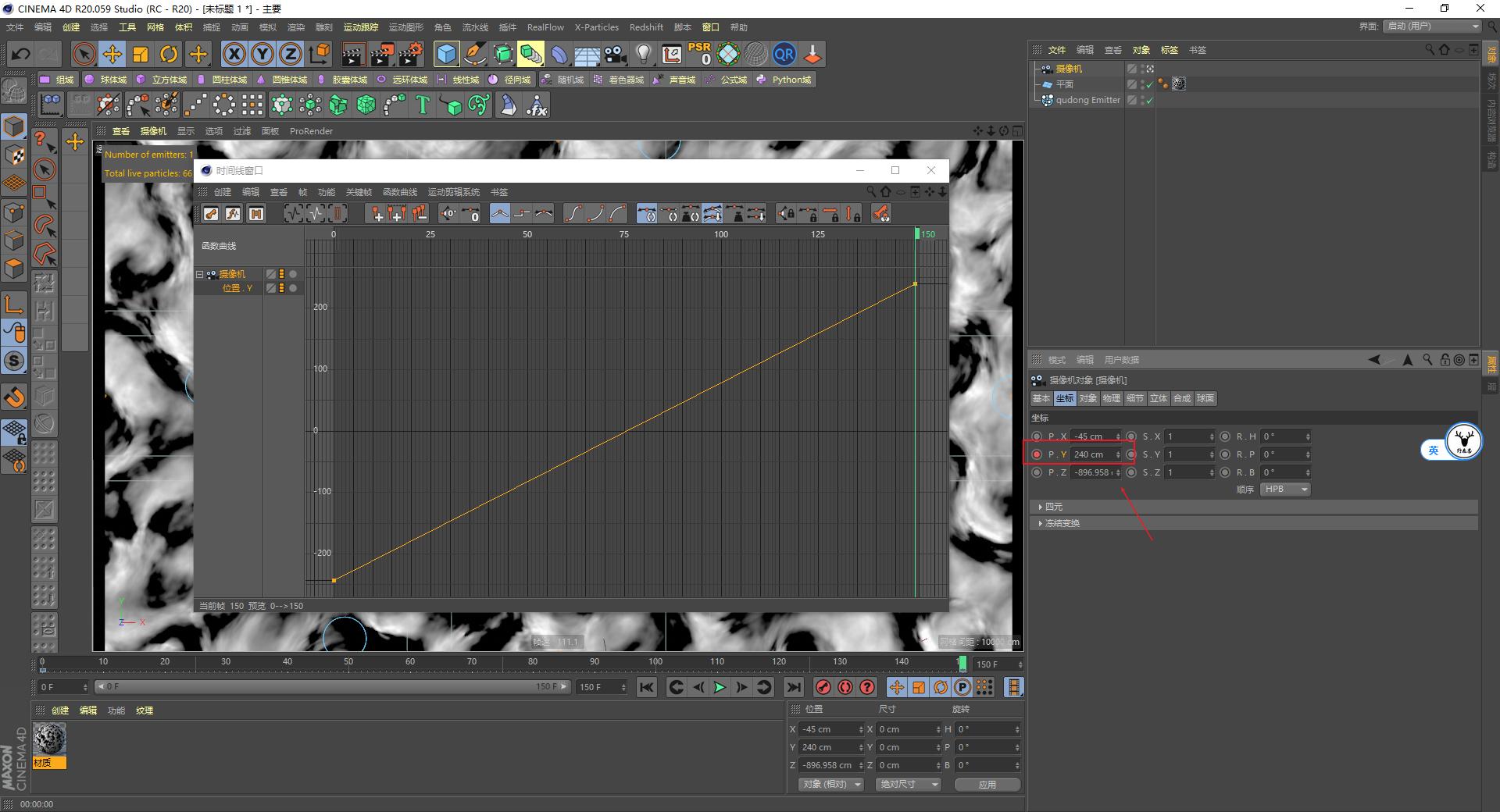Screen dimensions: 1500x812
Task: Select the Move tool in the top toolbar
Action: coord(112,54)
